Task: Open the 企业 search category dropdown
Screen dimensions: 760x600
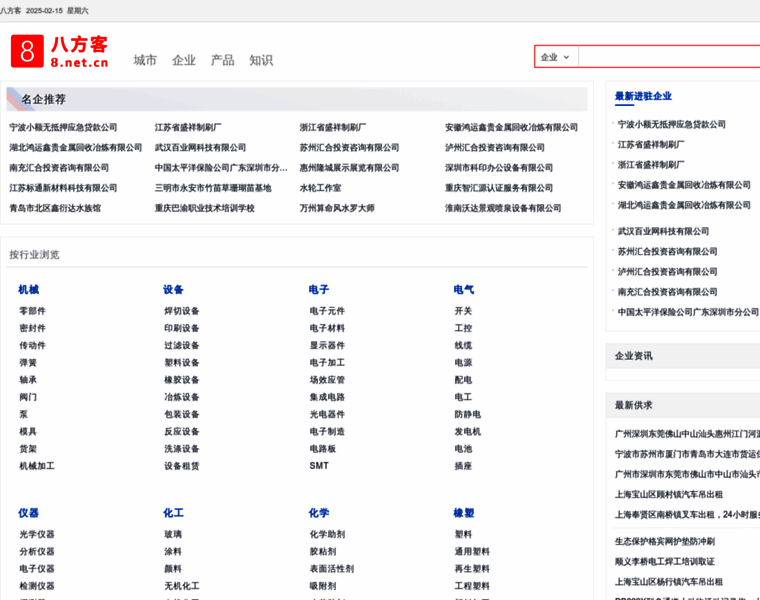Action: (x=555, y=57)
